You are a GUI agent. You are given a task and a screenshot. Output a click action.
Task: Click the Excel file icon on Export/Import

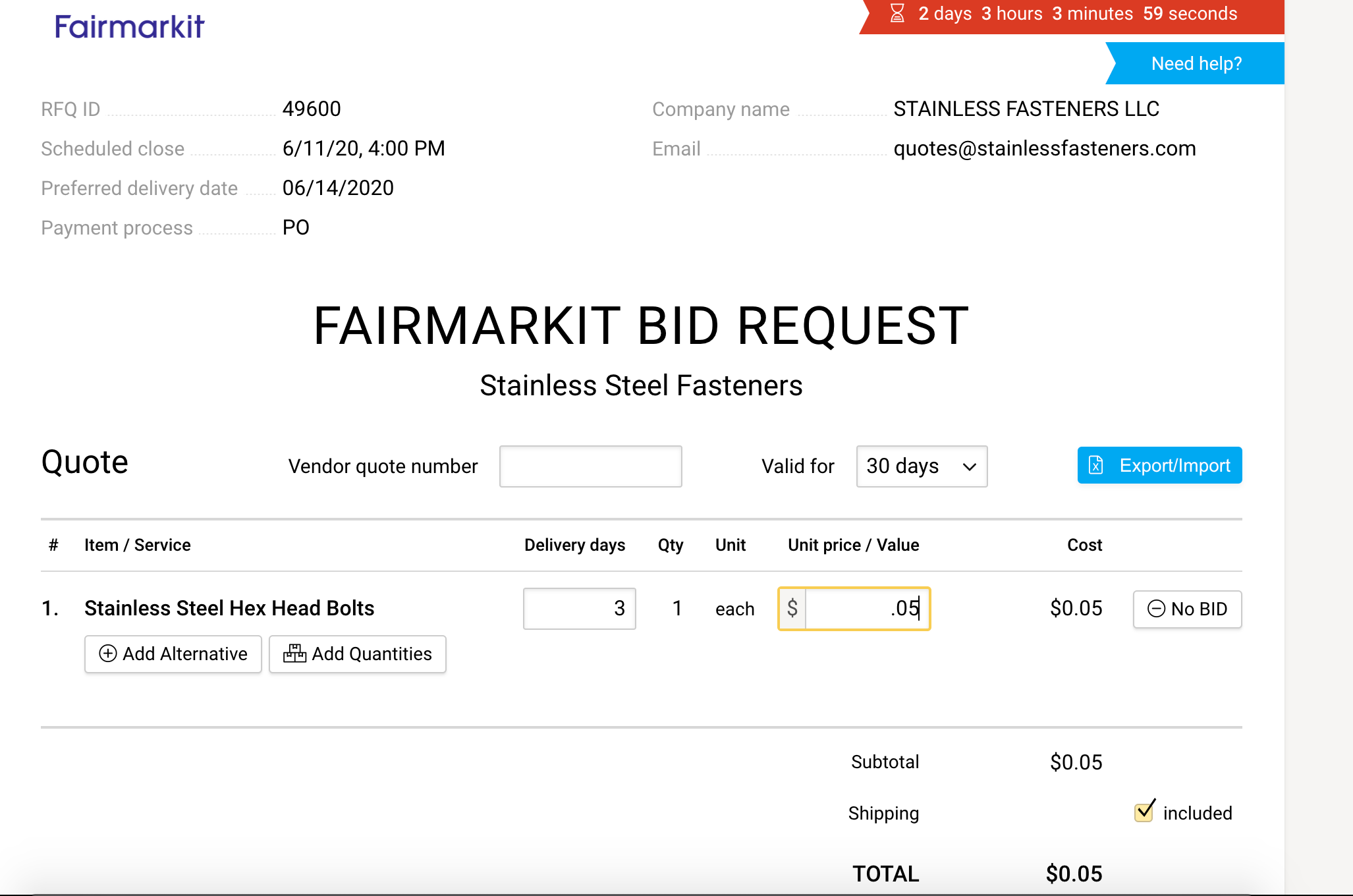[1096, 465]
